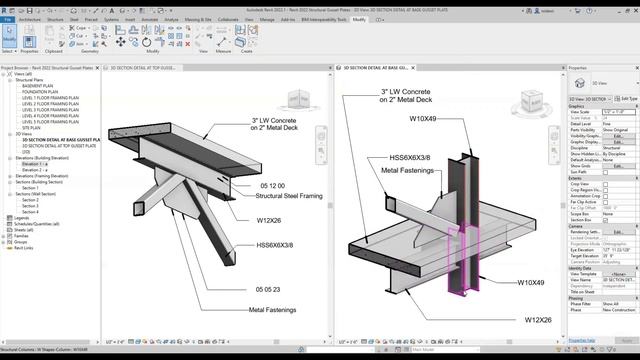Click Edit button for Rendering Settings
Viewport: 640px width, 360px height.
pos(618,232)
